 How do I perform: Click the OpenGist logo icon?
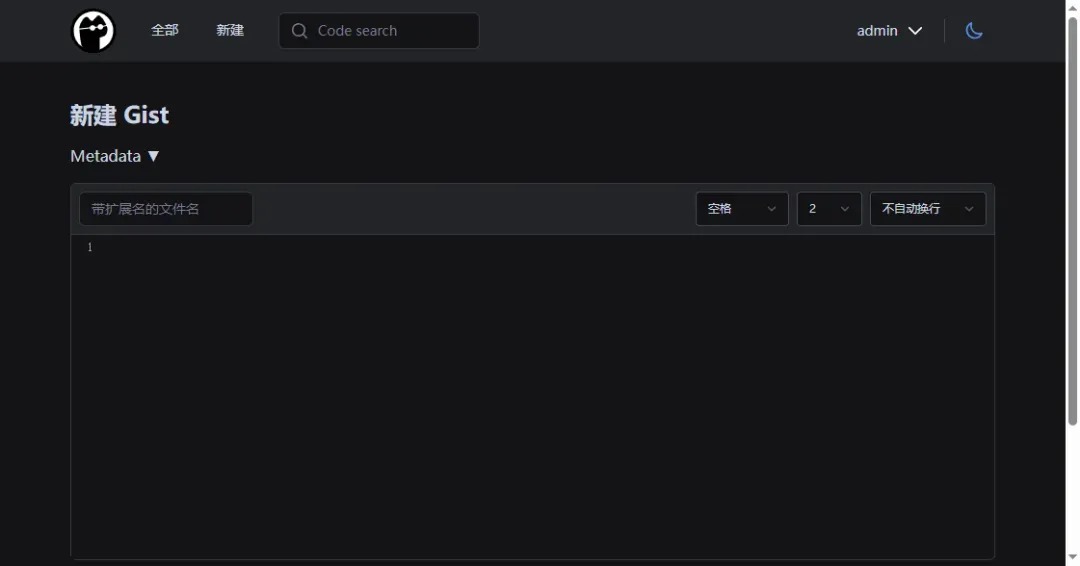coord(93,31)
